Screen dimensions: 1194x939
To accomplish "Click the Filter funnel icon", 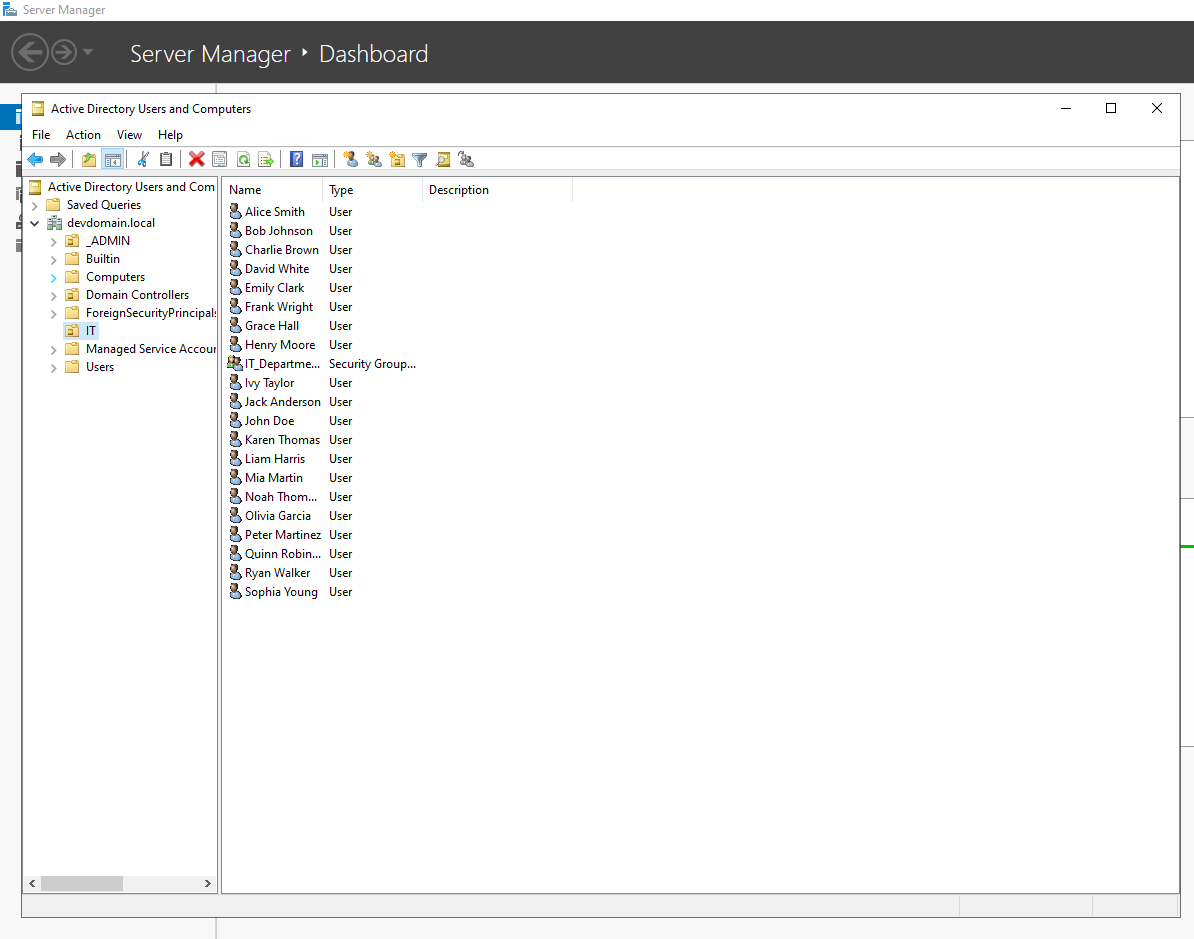I will coord(420,159).
